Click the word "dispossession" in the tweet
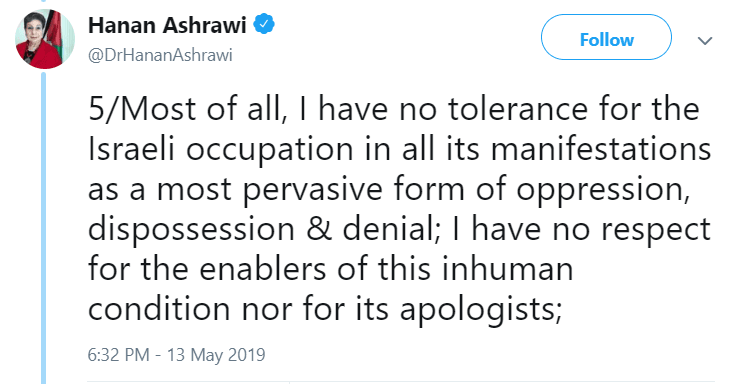737x384 pixels. [x=192, y=230]
